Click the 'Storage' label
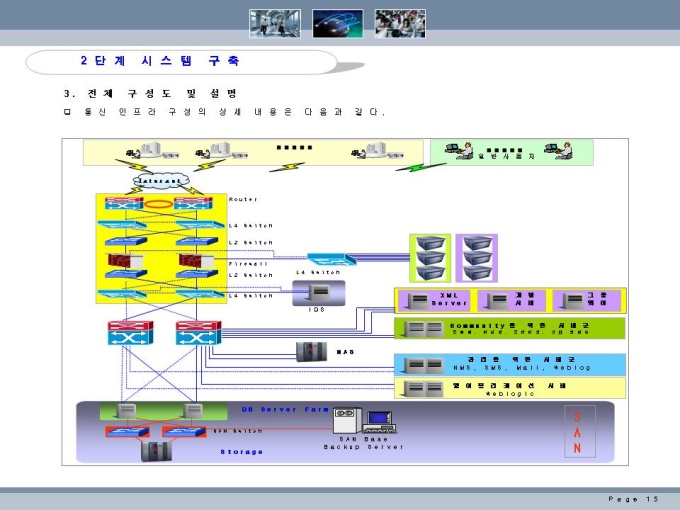Screen dimensions: 680x510 tap(242, 452)
